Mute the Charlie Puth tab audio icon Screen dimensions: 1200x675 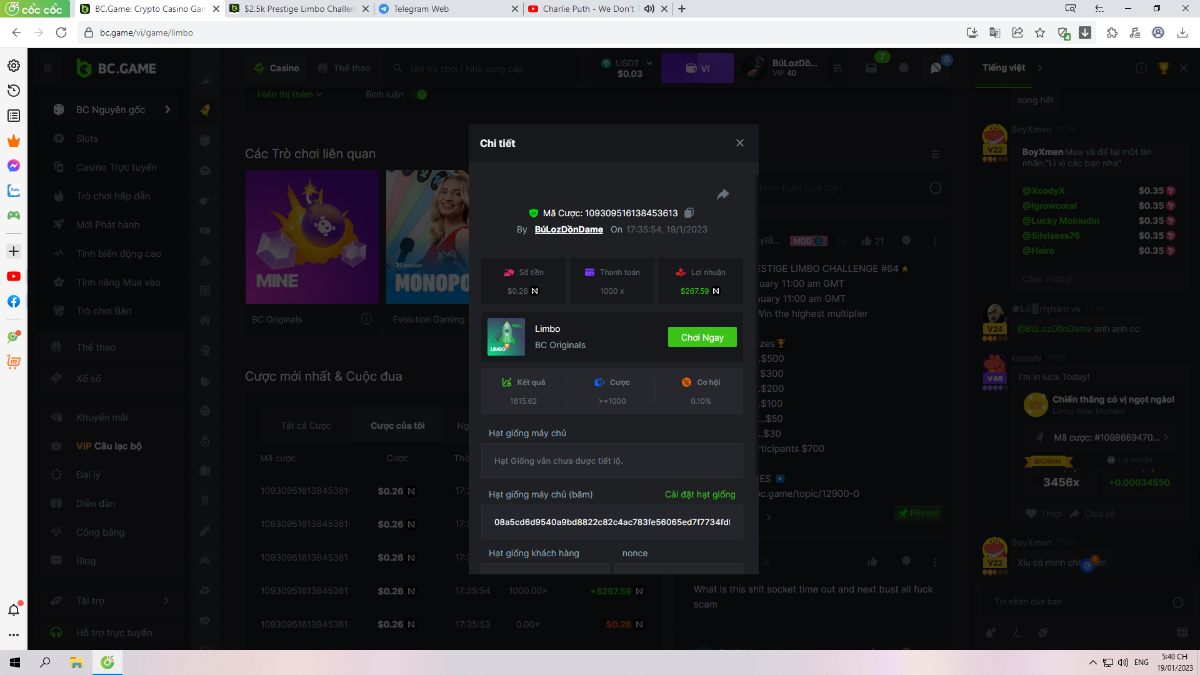click(649, 8)
